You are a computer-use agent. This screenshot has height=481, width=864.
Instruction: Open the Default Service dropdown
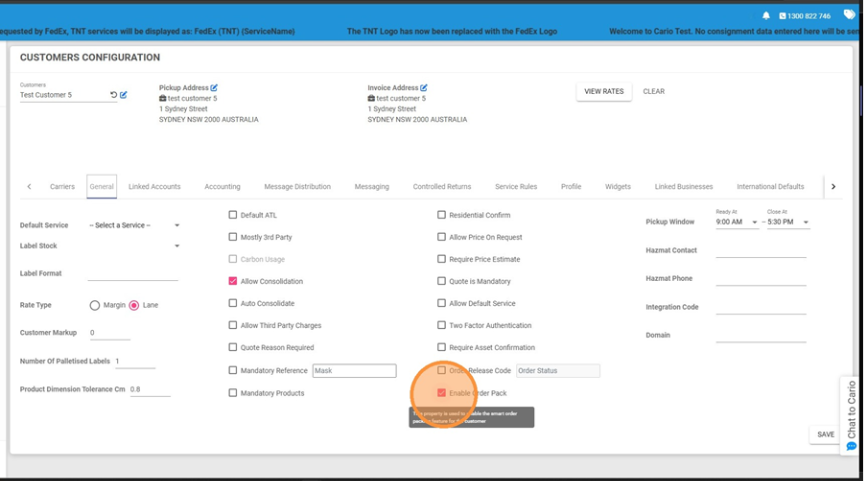point(135,225)
